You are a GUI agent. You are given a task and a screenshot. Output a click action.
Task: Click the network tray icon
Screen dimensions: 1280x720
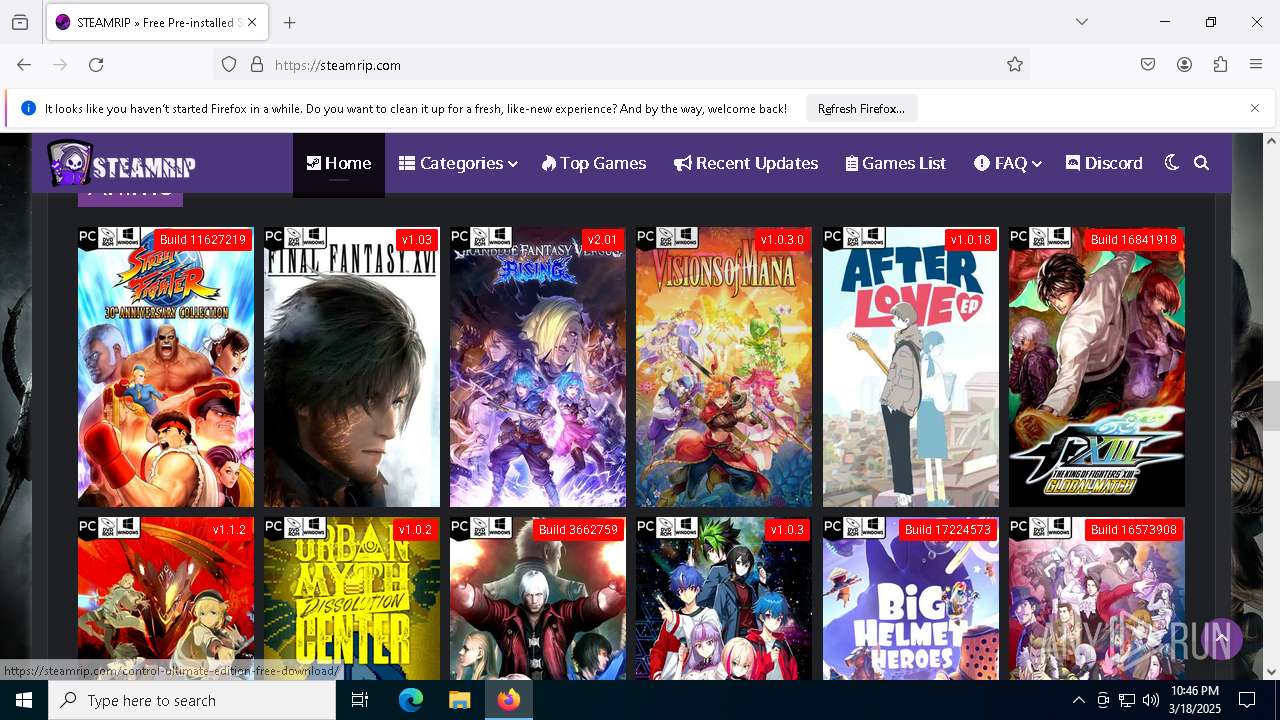[1127, 700]
